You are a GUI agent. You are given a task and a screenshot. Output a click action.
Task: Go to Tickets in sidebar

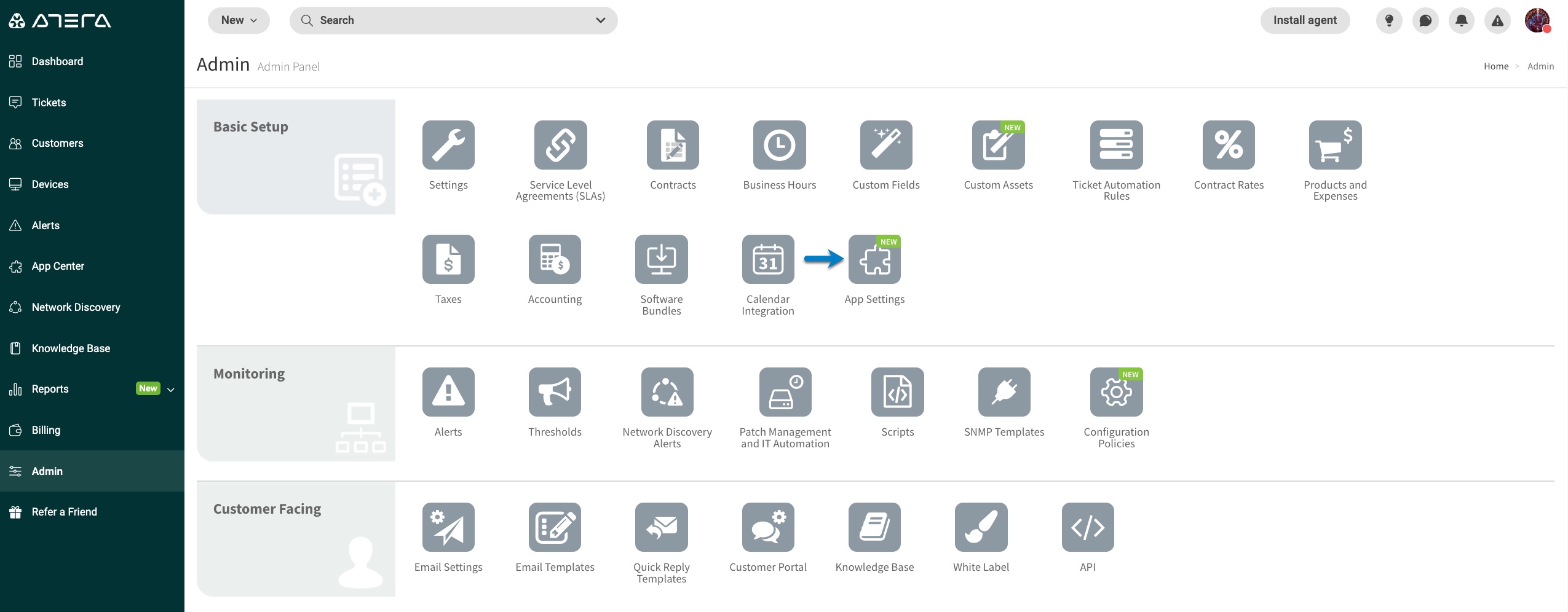49,103
